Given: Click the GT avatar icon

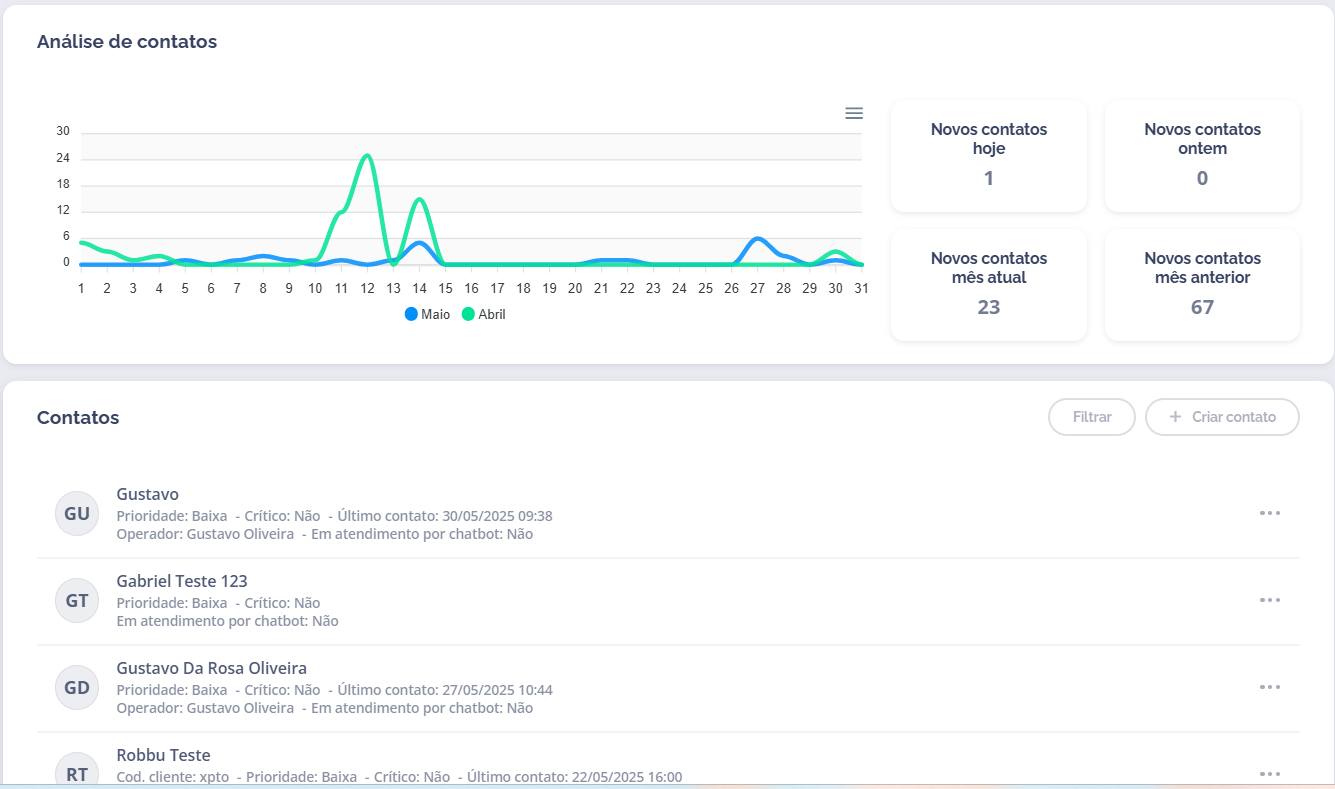Looking at the screenshot, I should pos(77,601).
